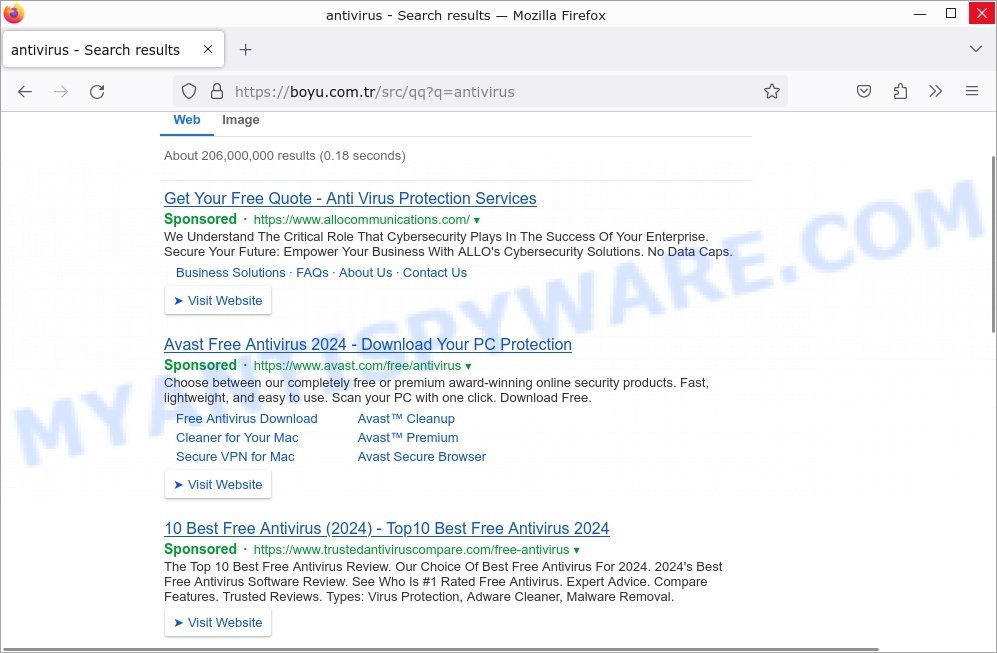Visit Website for Avast ad
Screen dimensions: 997x653
pyautogui.click(x=218, y=485)
